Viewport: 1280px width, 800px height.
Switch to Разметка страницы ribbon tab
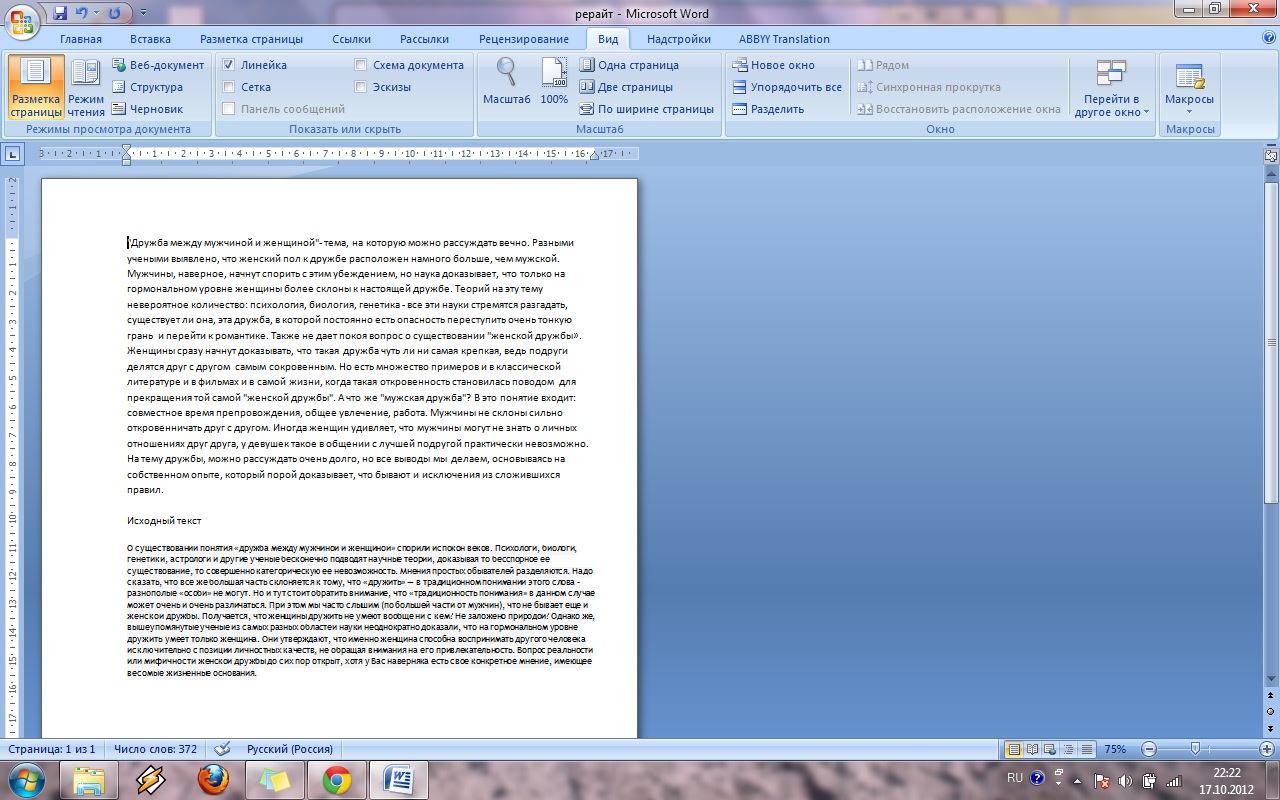click(x=251, y=39)
